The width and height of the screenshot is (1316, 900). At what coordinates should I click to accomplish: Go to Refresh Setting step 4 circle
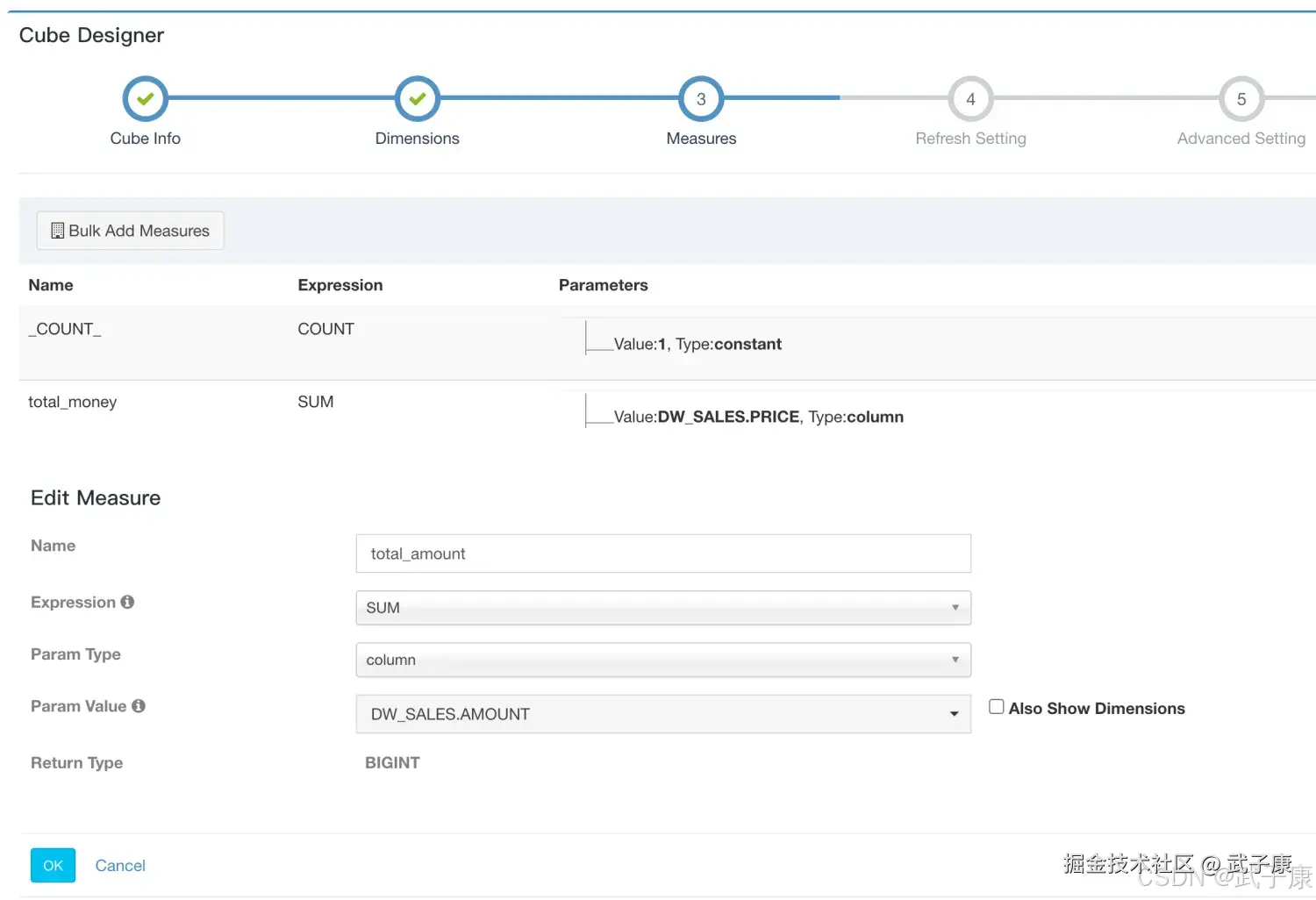click(x=970, y=99)
